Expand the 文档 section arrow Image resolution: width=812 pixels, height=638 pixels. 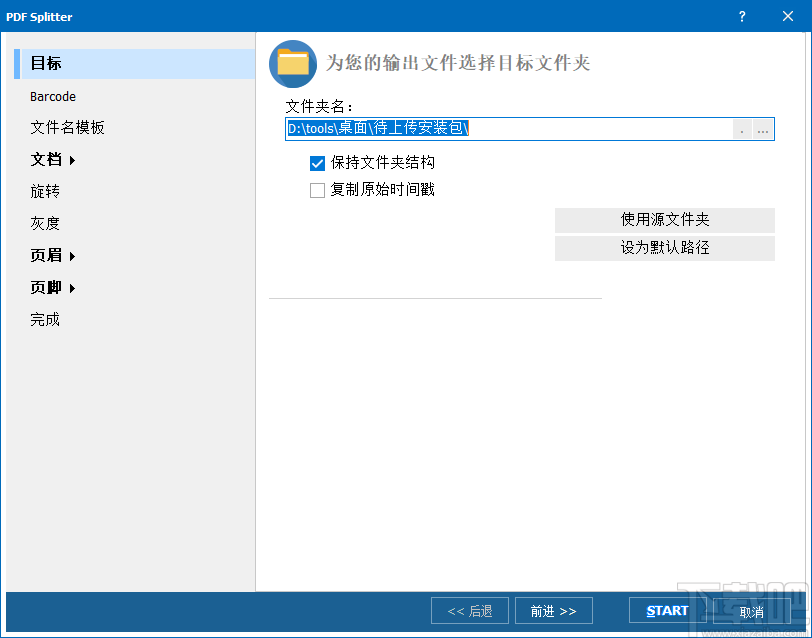[x=71, y=159]
